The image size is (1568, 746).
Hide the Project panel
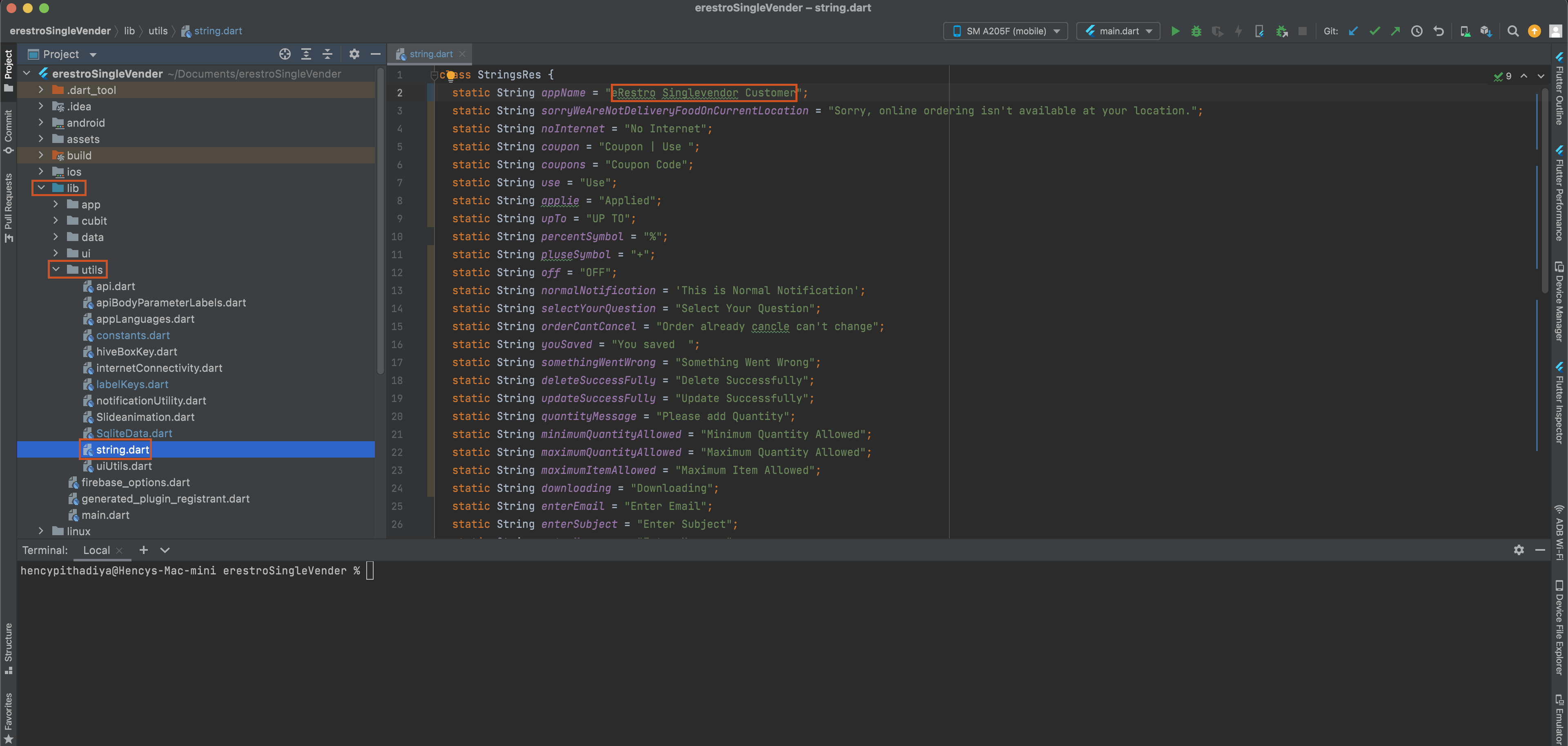376,54
